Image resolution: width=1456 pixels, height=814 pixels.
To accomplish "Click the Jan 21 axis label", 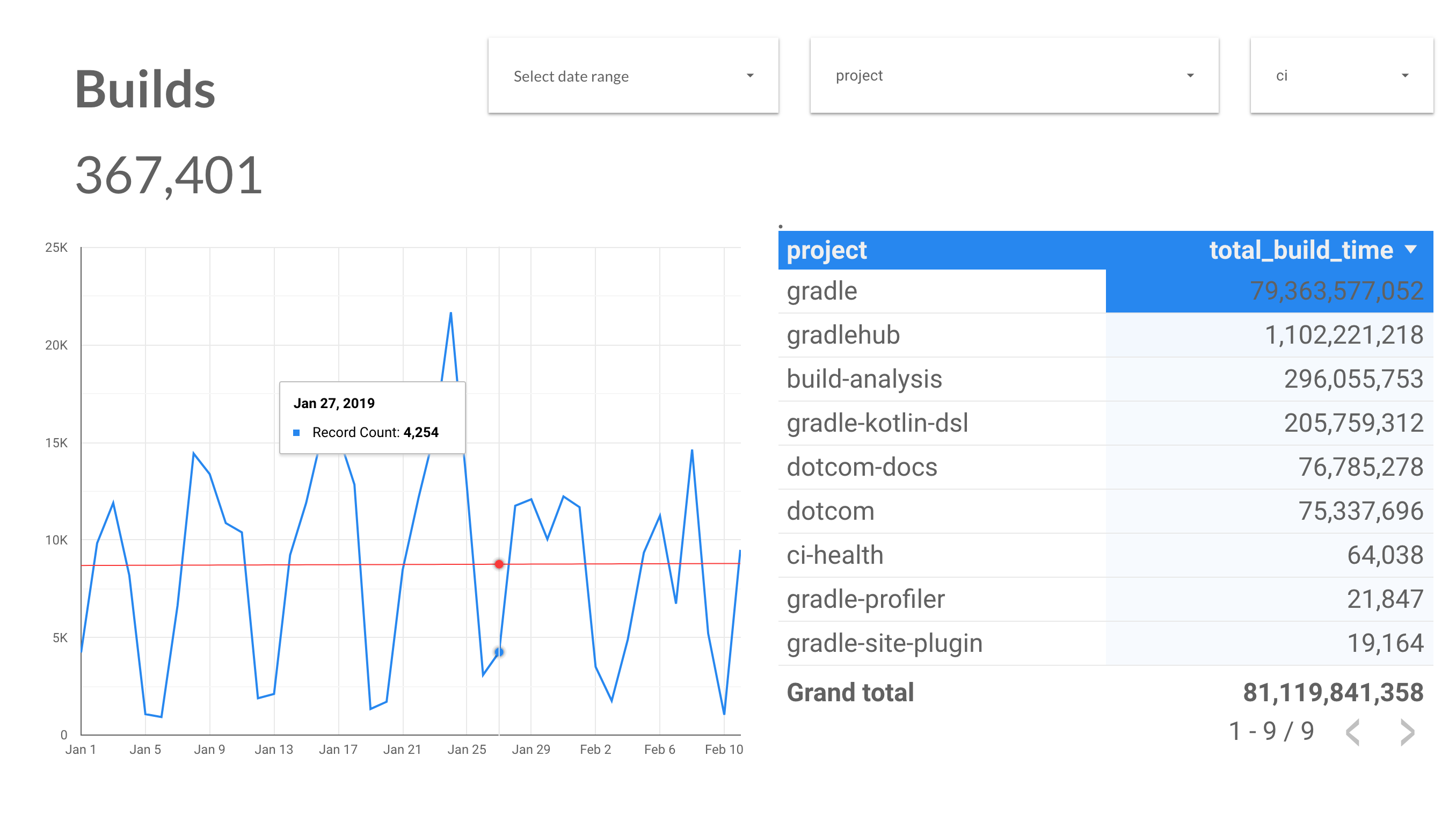I will pyautogui.click(x=402, y=750).
